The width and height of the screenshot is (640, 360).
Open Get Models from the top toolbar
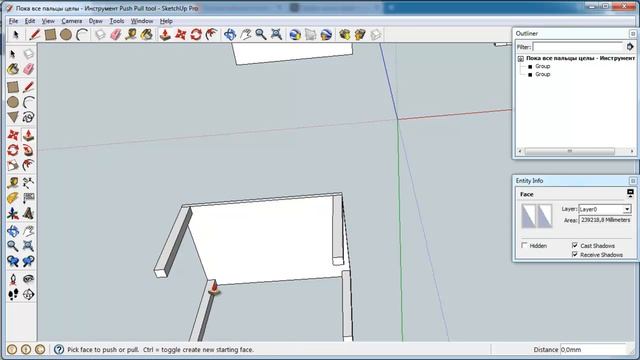pyautogui.click(x=344, y=35)
